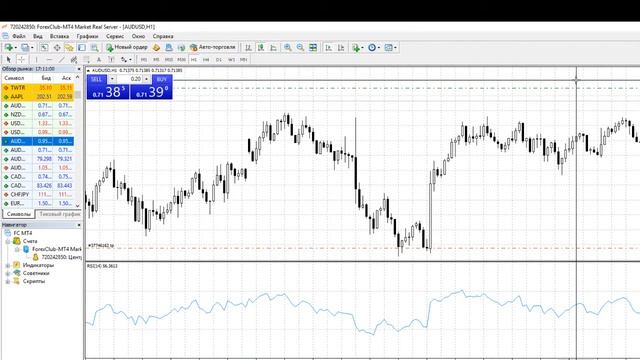
Task: Click the Новый ордер button
Action: [x=127, y=47]
